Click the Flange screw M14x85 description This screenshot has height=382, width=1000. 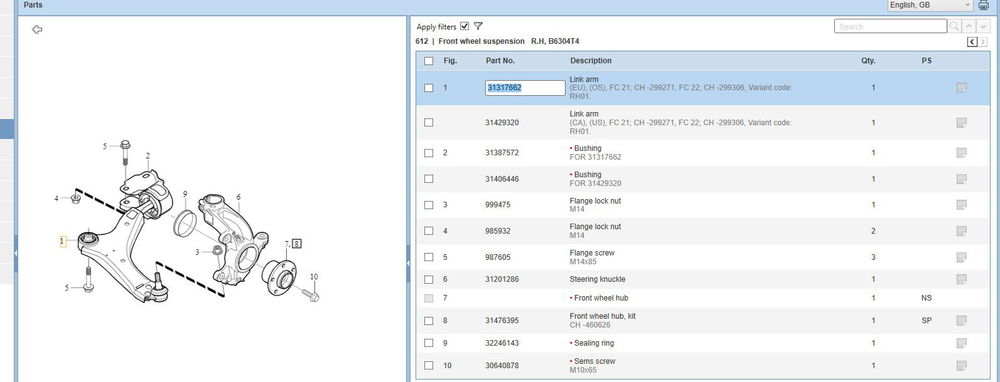coord(592,257)
